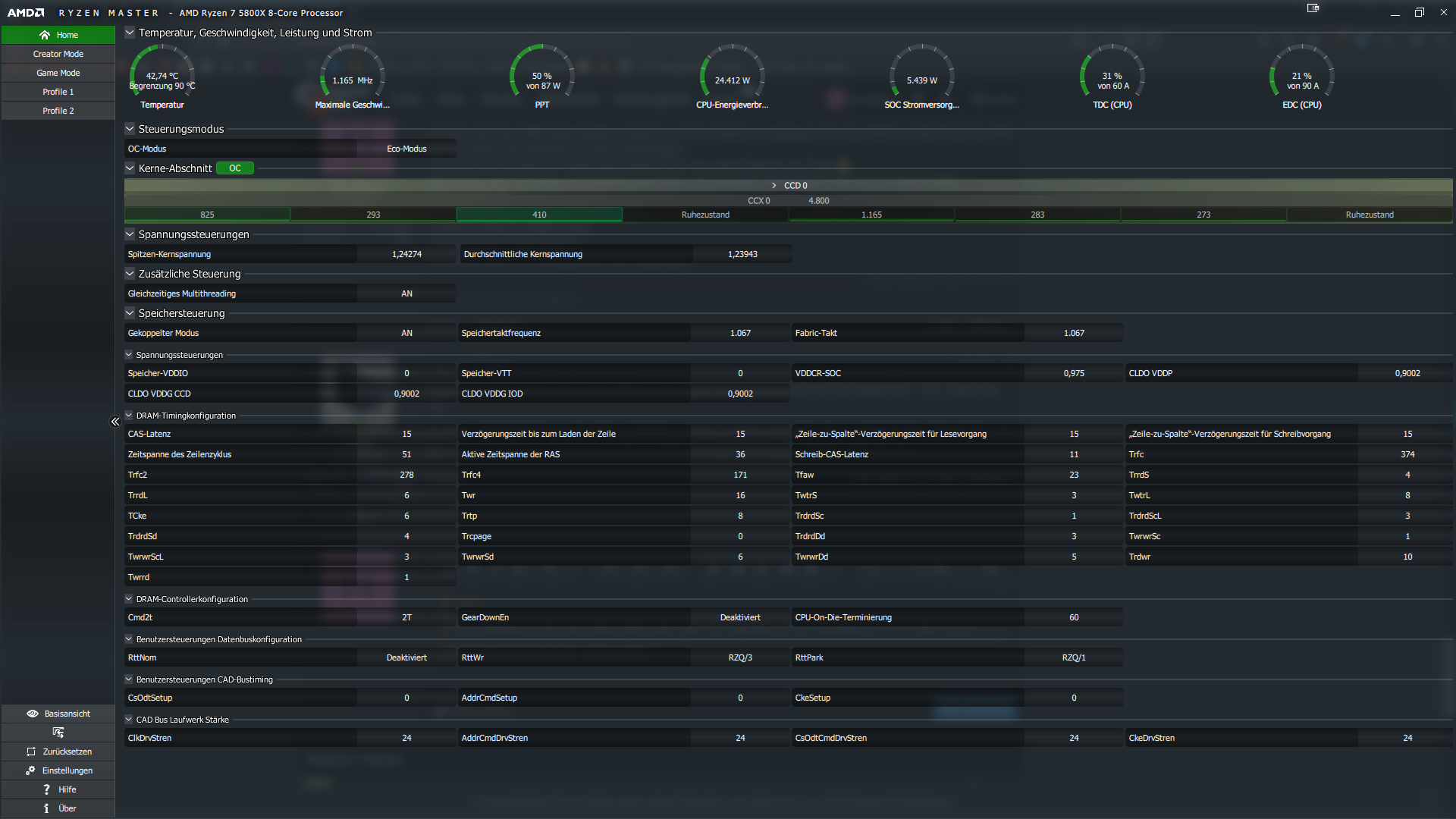Image resolution: width=1456 pixels, height=819 pixels.
Task: Switch to Creator Mode tab
Action: [x=58, y=54]
